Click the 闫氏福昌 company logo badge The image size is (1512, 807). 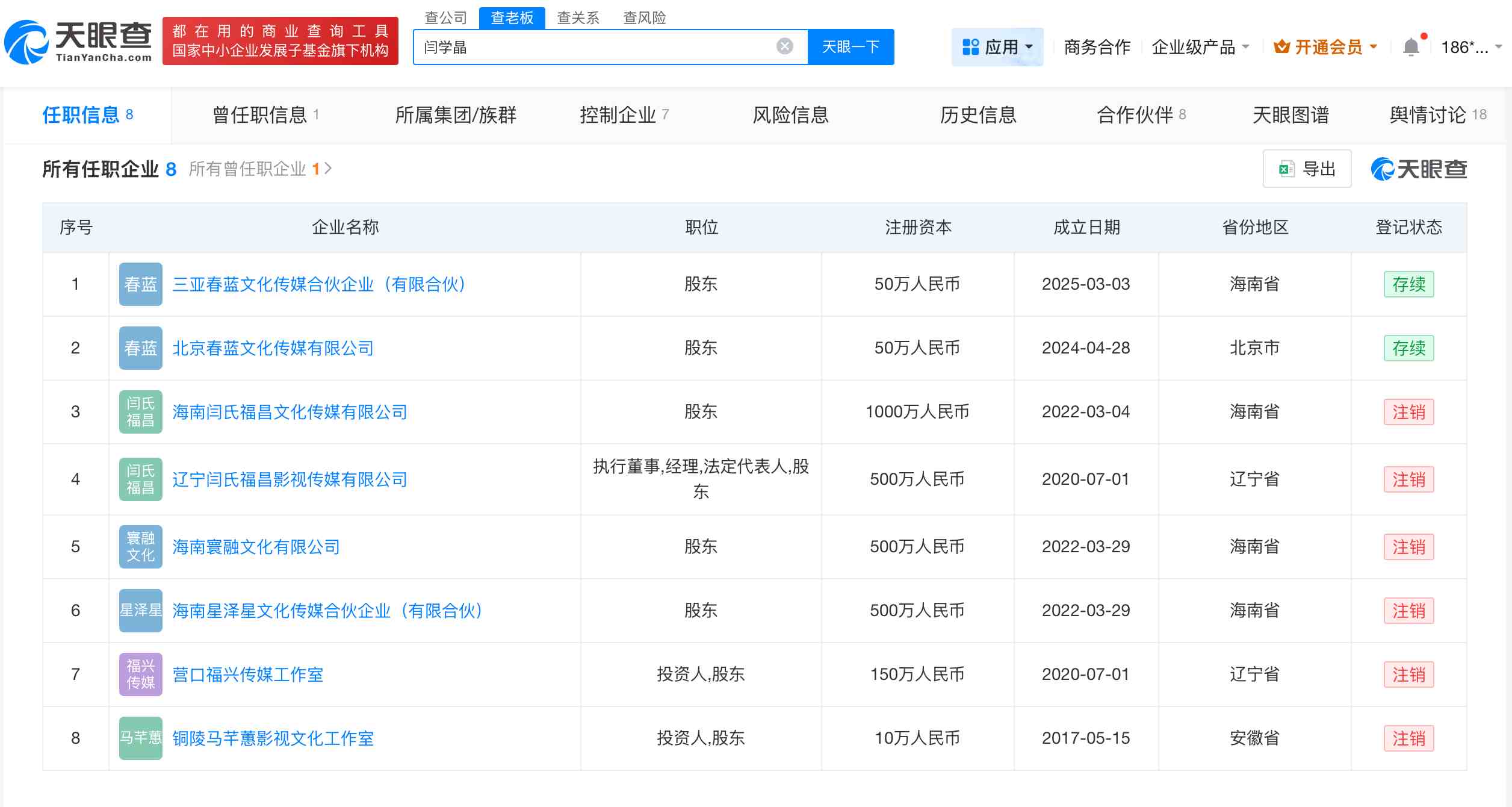140,412
